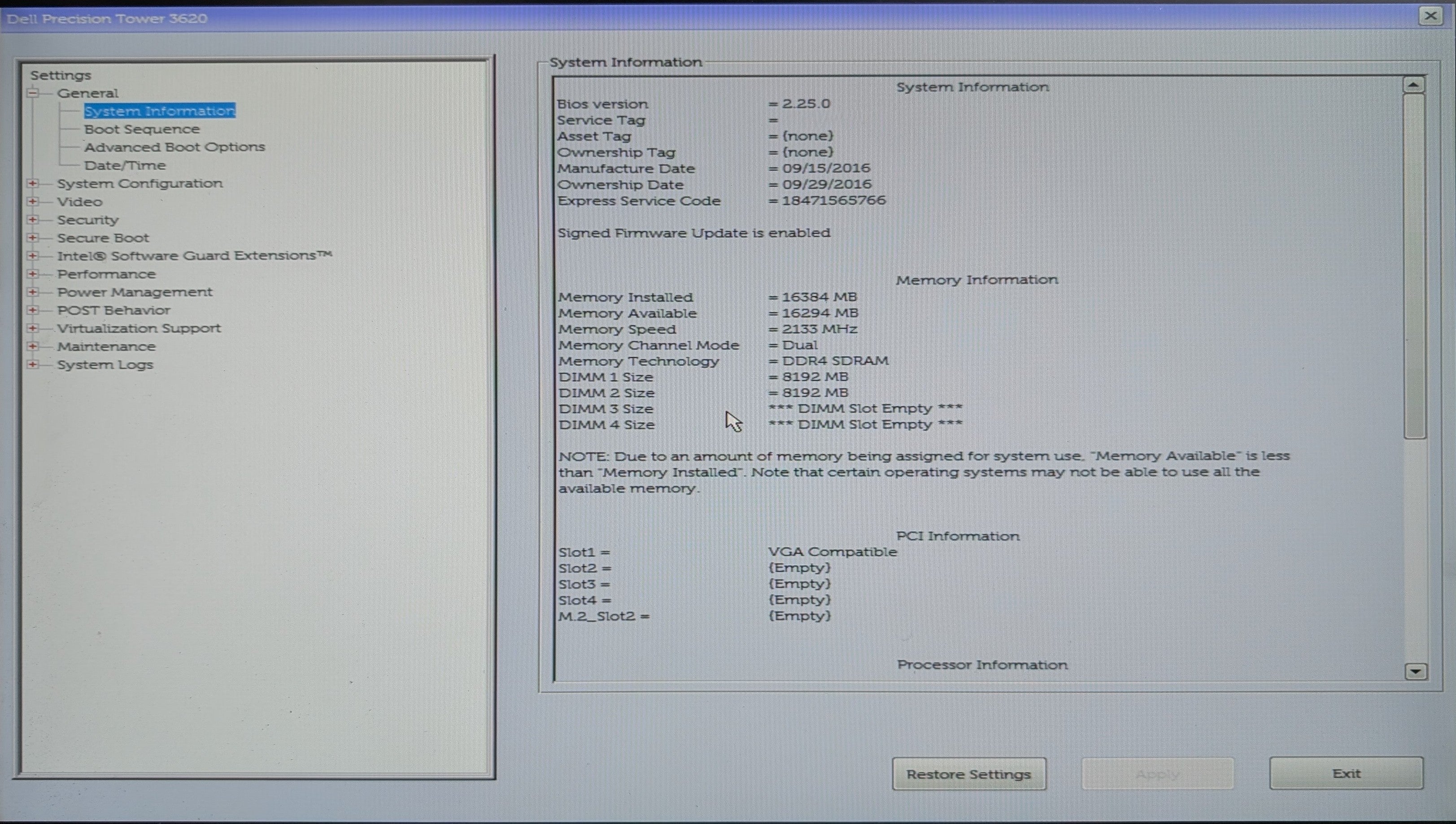Click the Exit button
Screen dimensions: 1456x824
[x=1346, y=773]
